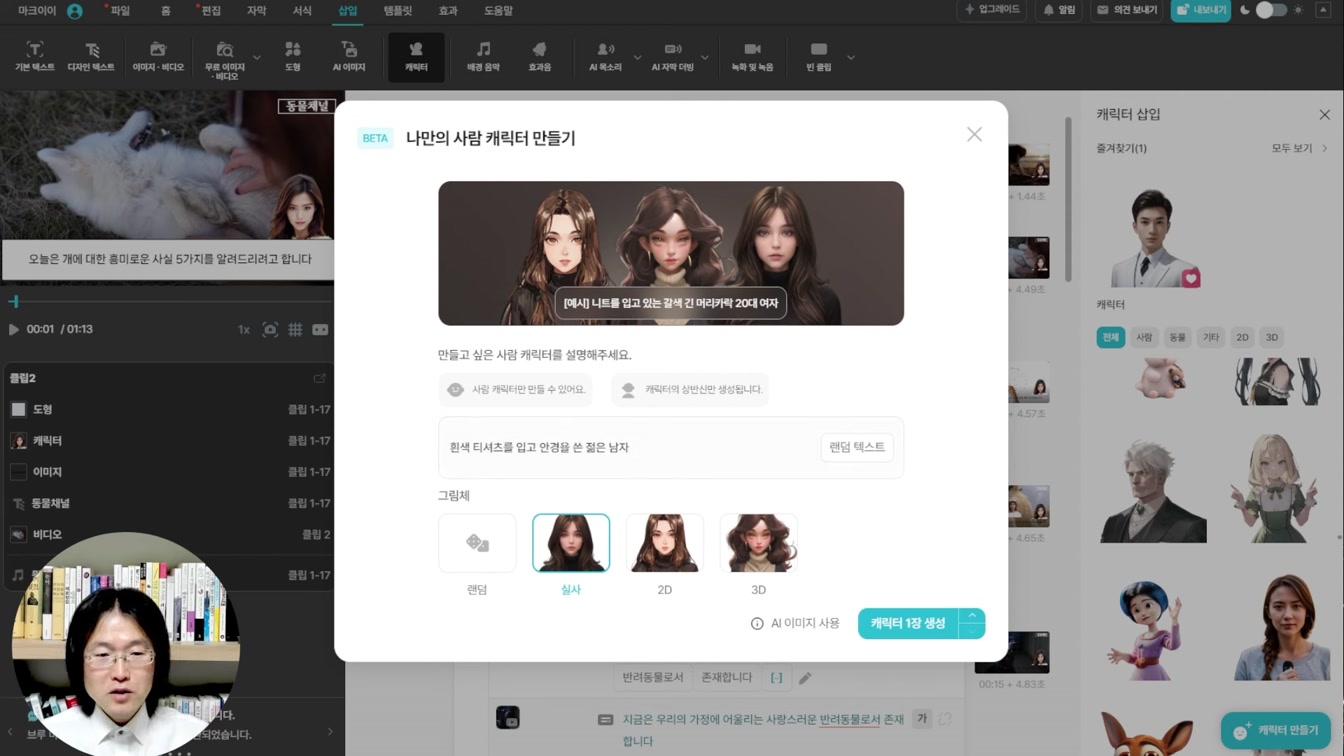The width and height of the screenshot is (1344, 756).
Task: Filter characters by 전체
Action: click(1110, 337)
